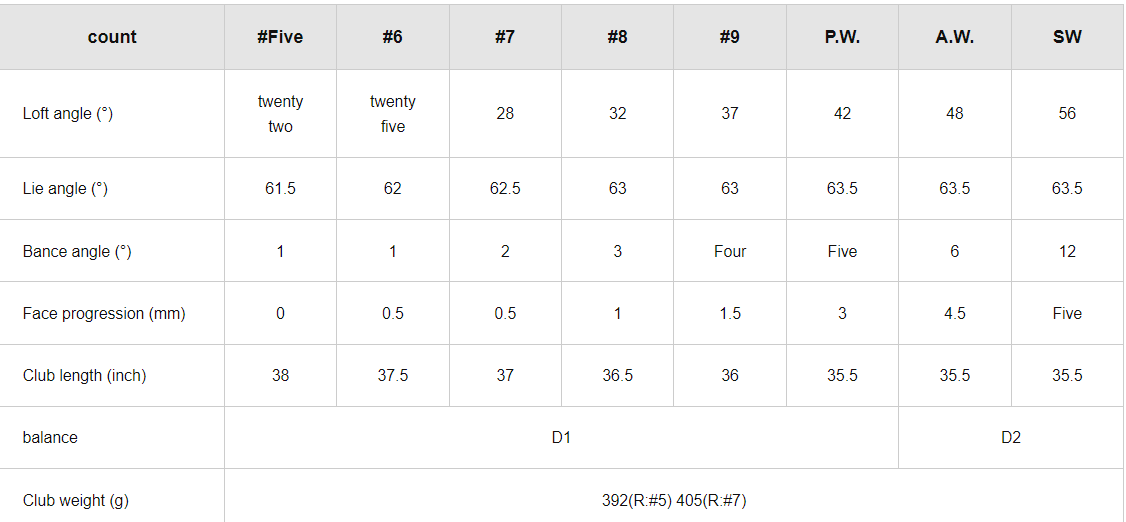1126x522 pixels.
Task: Select the face progression value 4.5
Action: tap(954, 313)
